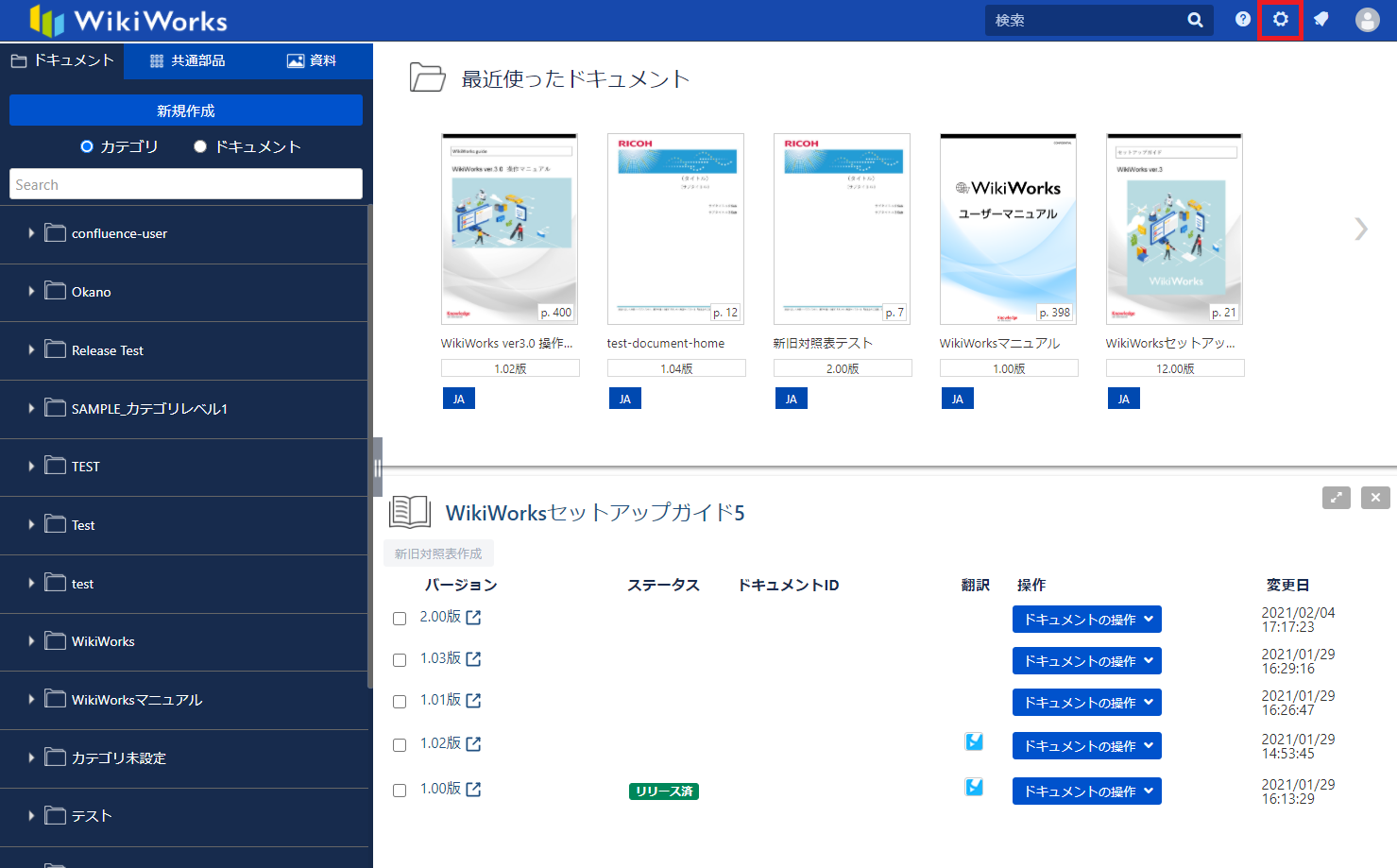Select the ドキュメント radio button
Screen dimensions: 1397x868
[200, 146]
